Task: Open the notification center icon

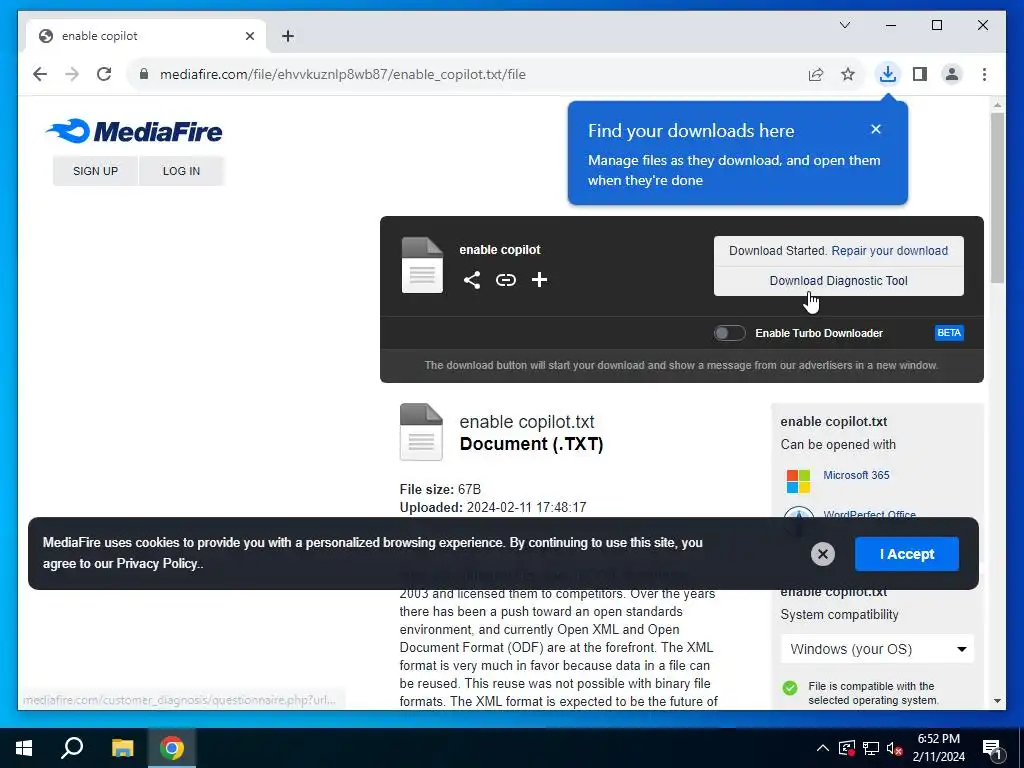Action: (992, 749)
